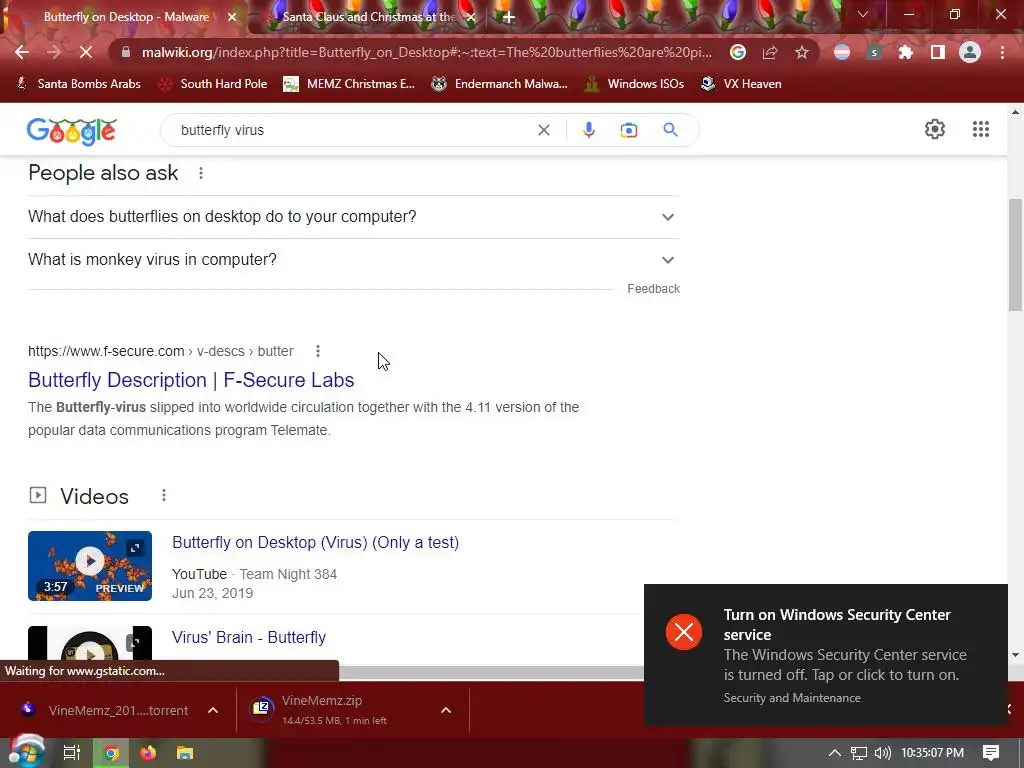Screen dimensions: 1024x768
Task: Bookmark this page with the star icon
Action: tap(802, 52)
